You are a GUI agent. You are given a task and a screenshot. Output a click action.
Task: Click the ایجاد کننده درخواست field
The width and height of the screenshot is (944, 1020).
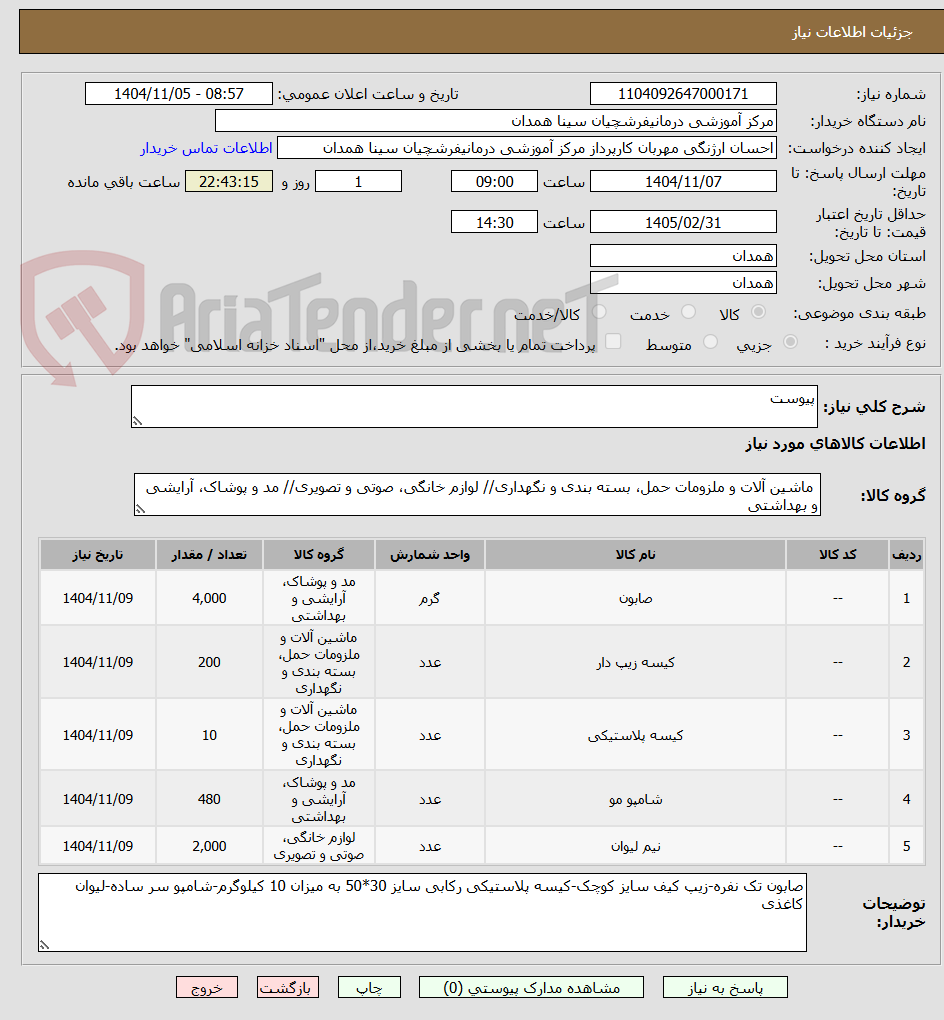(x=527, y=148)
